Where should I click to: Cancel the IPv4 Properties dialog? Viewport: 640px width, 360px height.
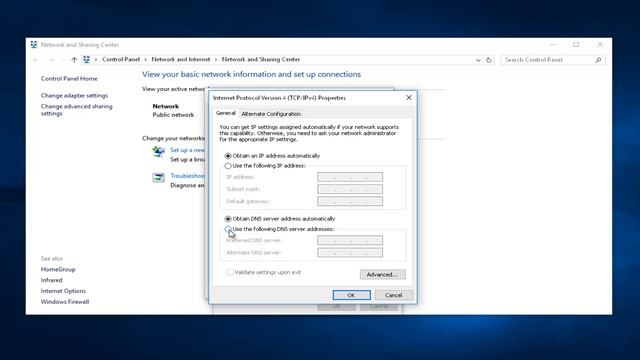tap(393, 295)
